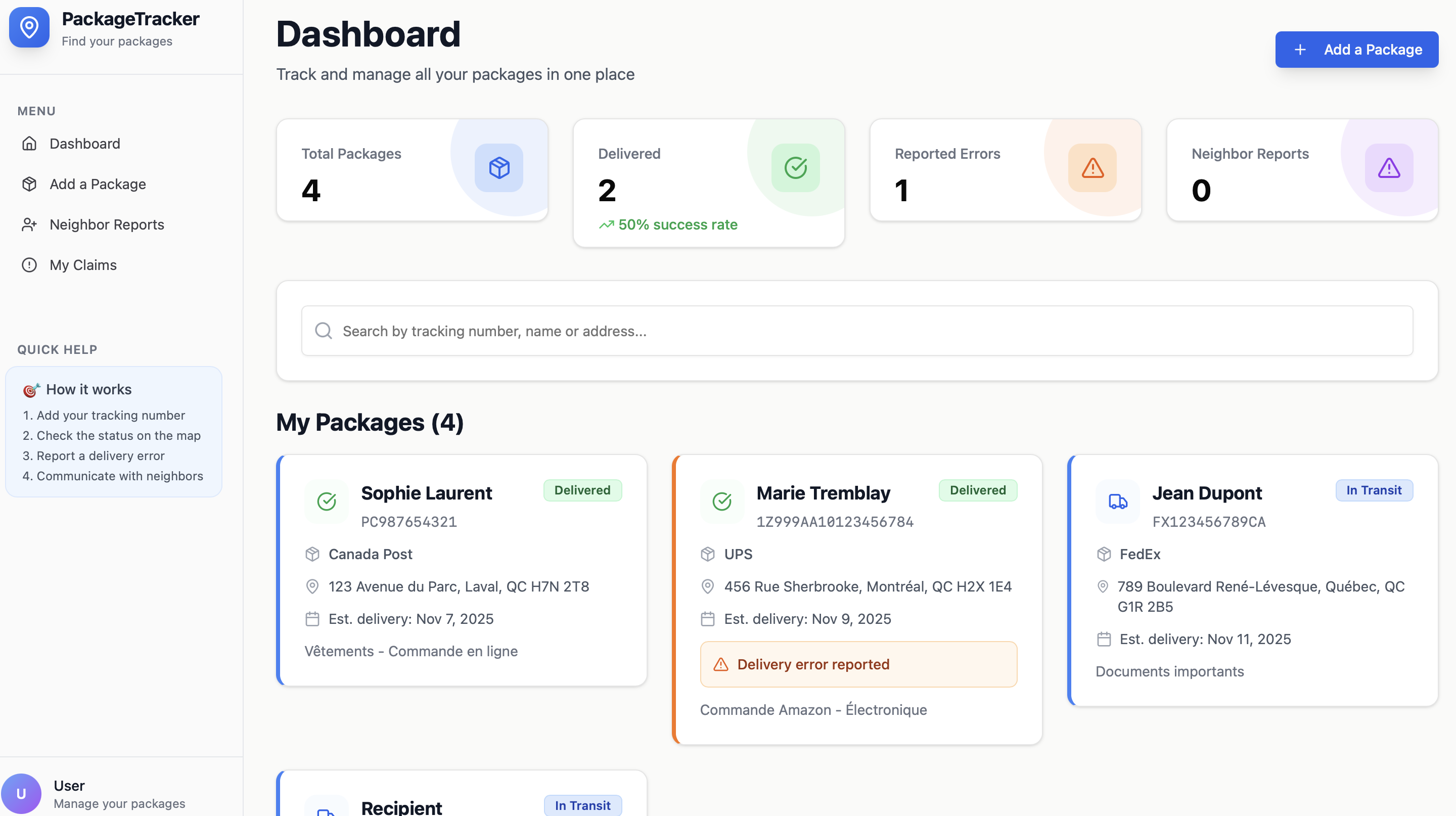1456x816 pixels.
Task: Click the truck icon on Jean Dupont card
Action: pyautogui.click(x=1117, y=501)
